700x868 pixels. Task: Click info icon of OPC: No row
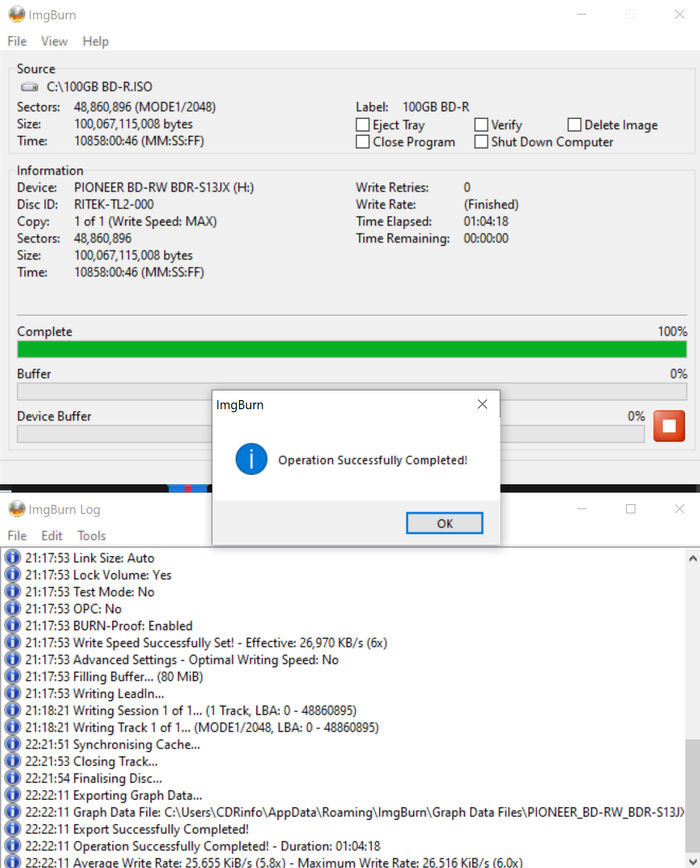tap(12, 608)
